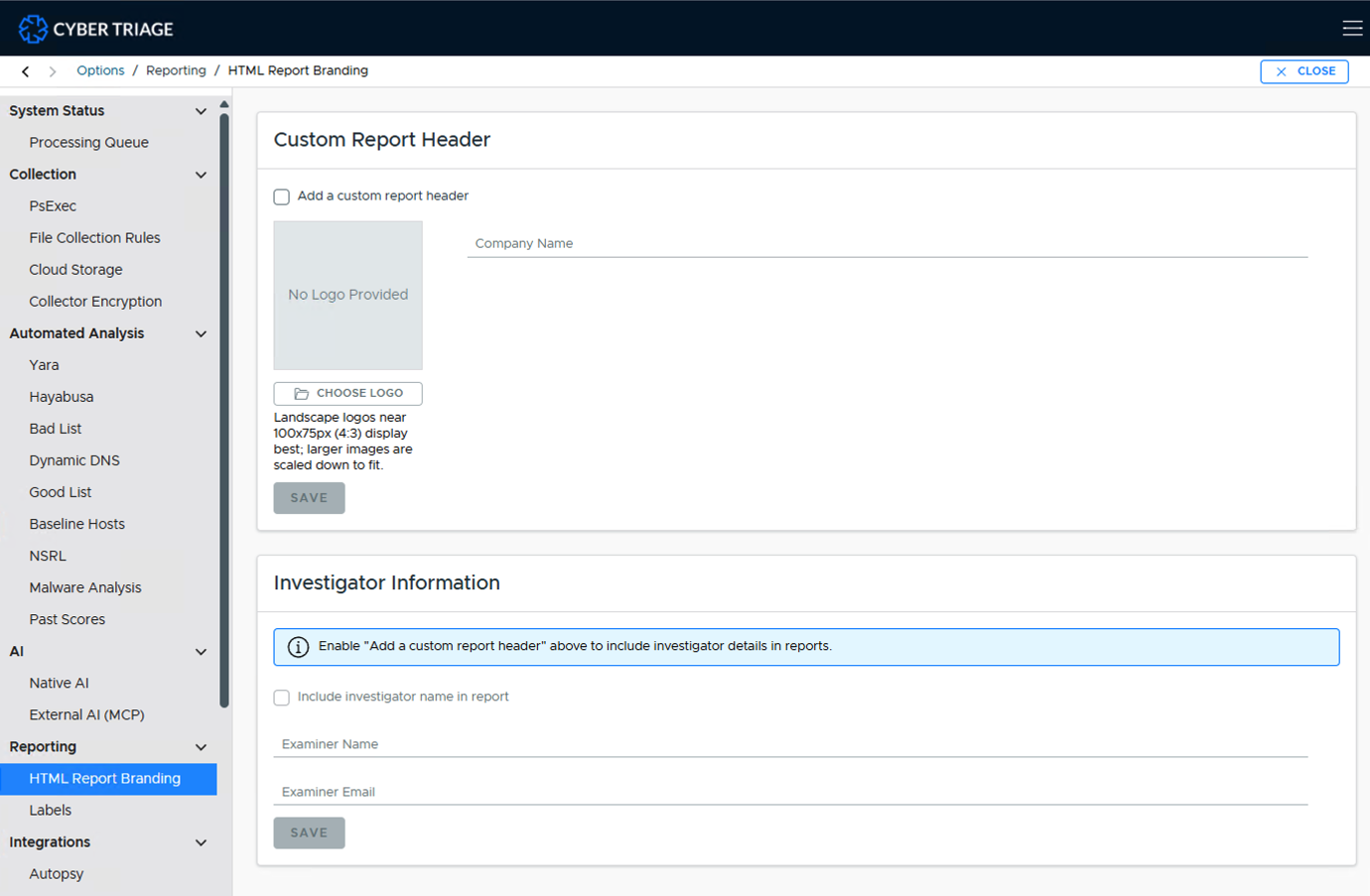Focus the Examiner Email field

click(x=790, y=792)
